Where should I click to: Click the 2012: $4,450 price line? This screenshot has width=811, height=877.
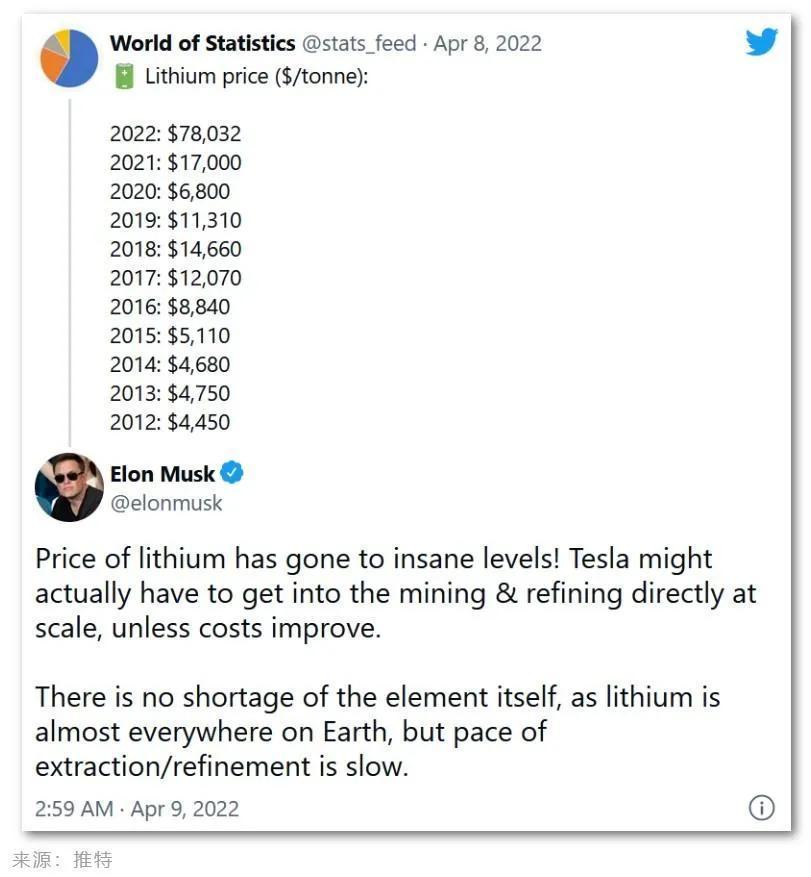pyautogui.click(x=170, y=422)
